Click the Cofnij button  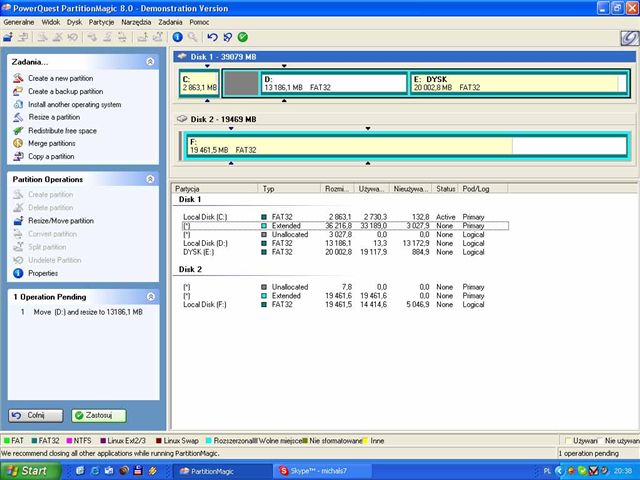[x=36, y=416]
